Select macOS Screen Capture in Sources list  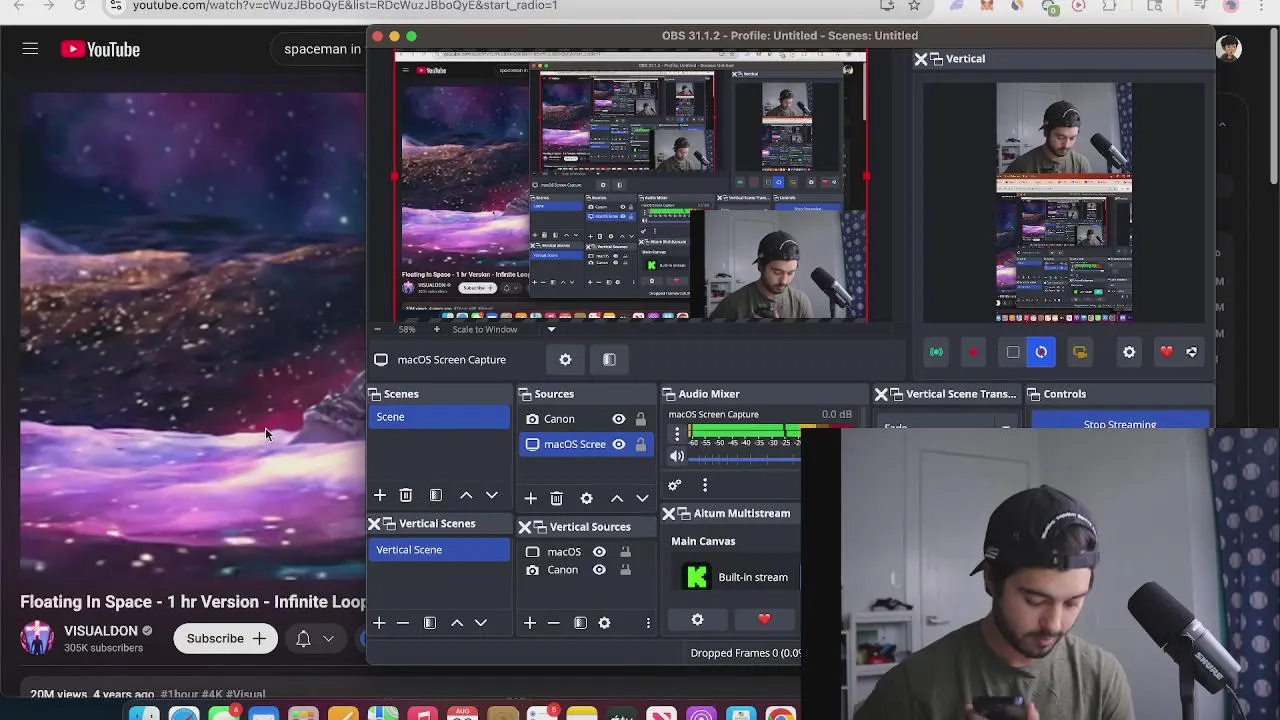pyautogui.click(x=586, y=444)
